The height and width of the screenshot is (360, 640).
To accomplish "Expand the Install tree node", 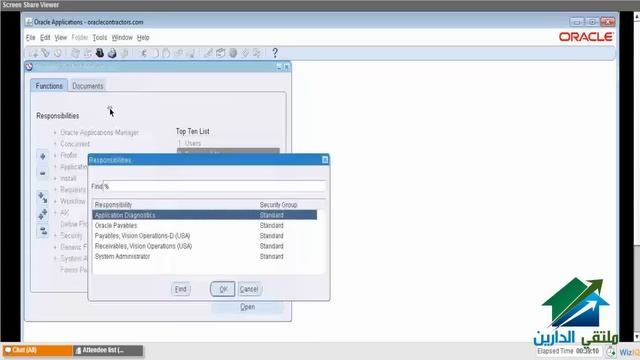I will click(55, 178).
